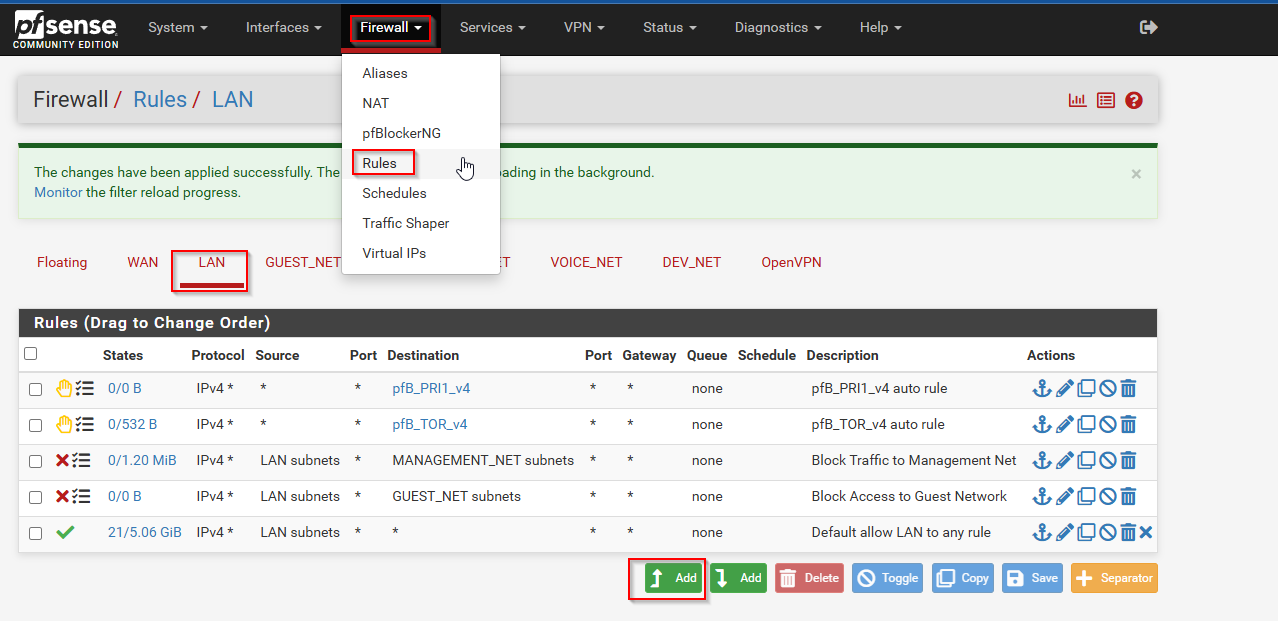Click the status graph chart icon
Image resolution: width=1278 pixels, height=621 pixels.
tap(1077, 100)
